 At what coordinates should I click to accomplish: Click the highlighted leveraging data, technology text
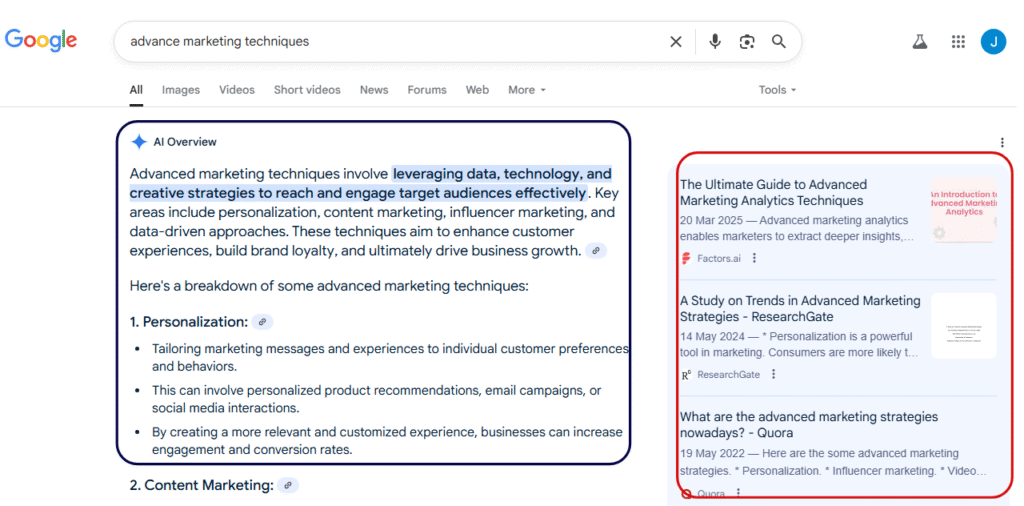[x=370, y=183]
